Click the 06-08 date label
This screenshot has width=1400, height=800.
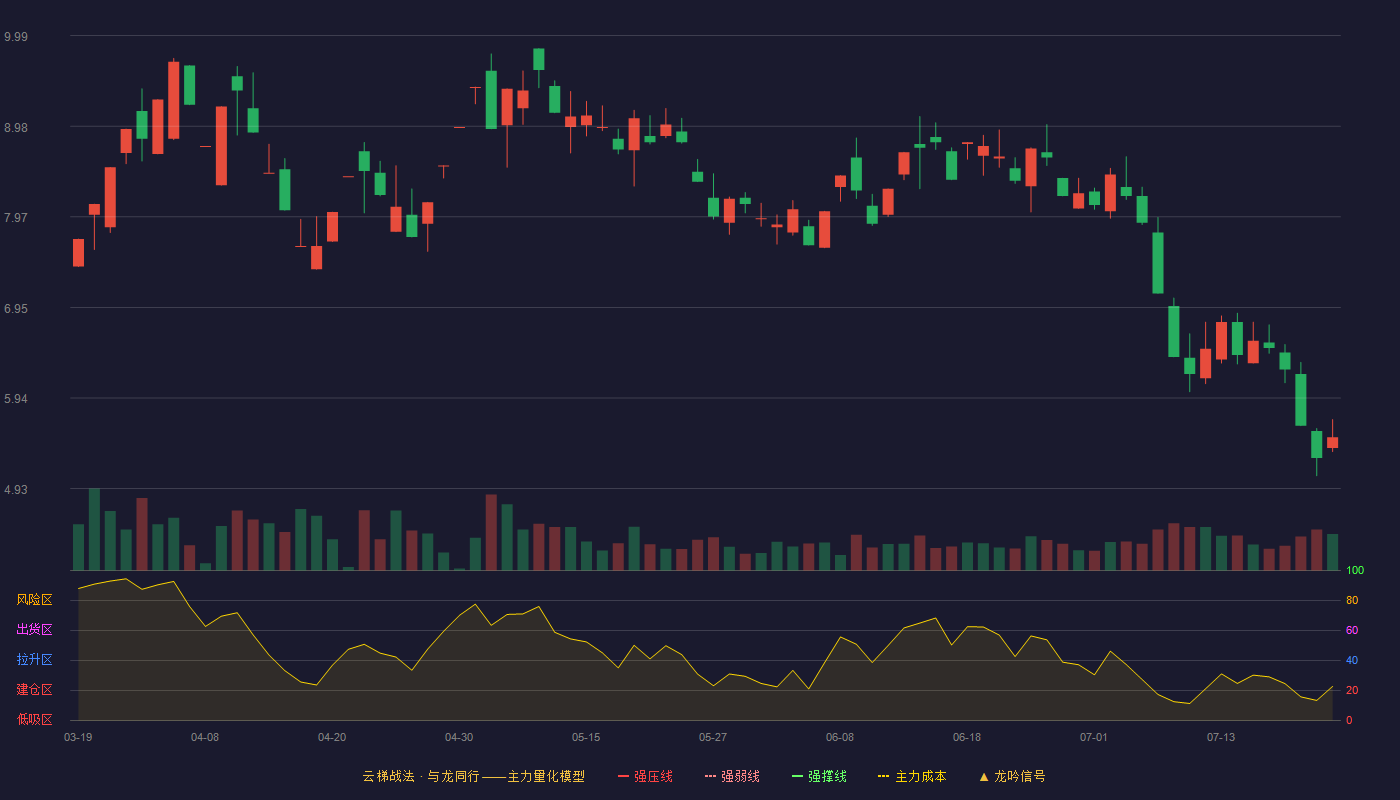coord(840,737)
